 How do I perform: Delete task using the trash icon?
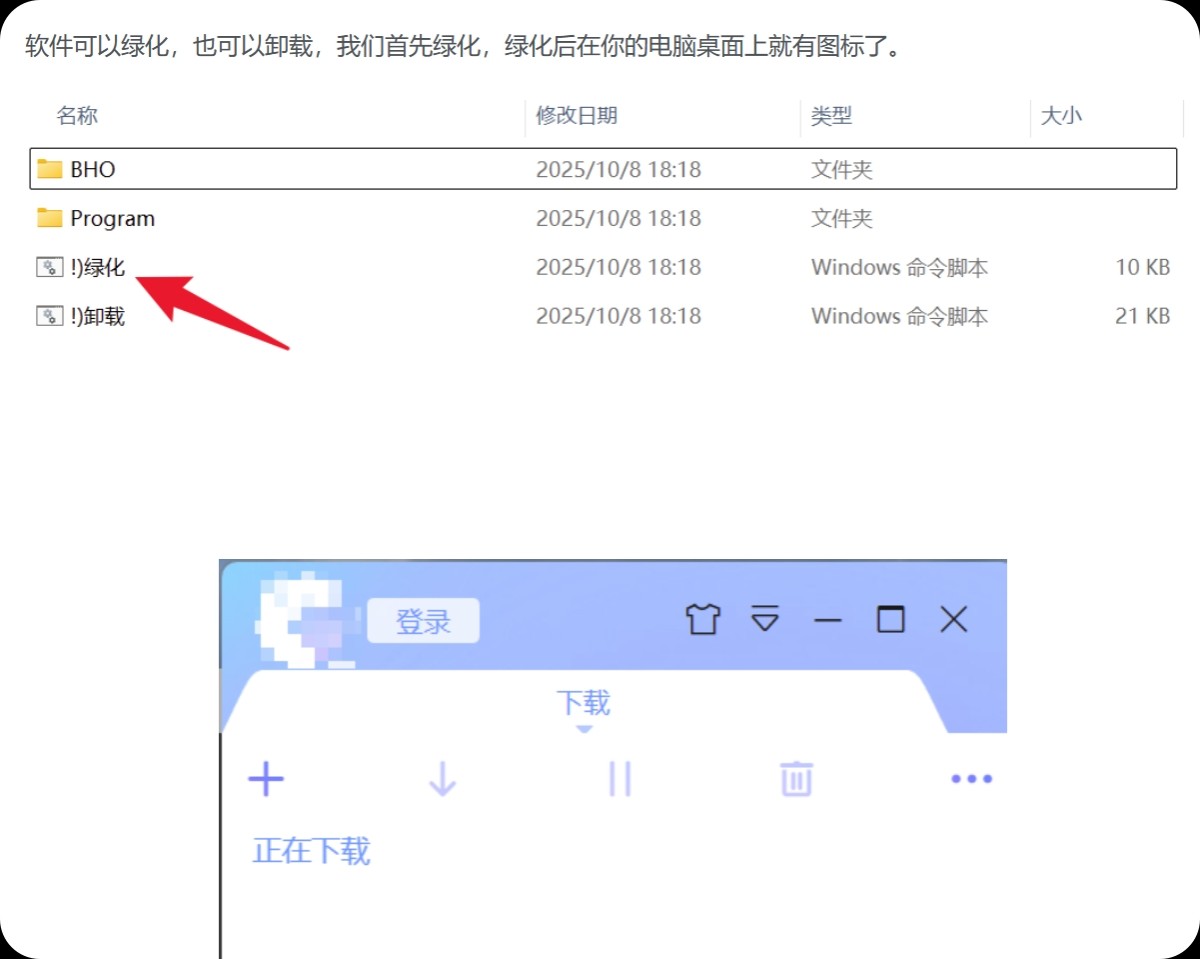click(796, 779)
